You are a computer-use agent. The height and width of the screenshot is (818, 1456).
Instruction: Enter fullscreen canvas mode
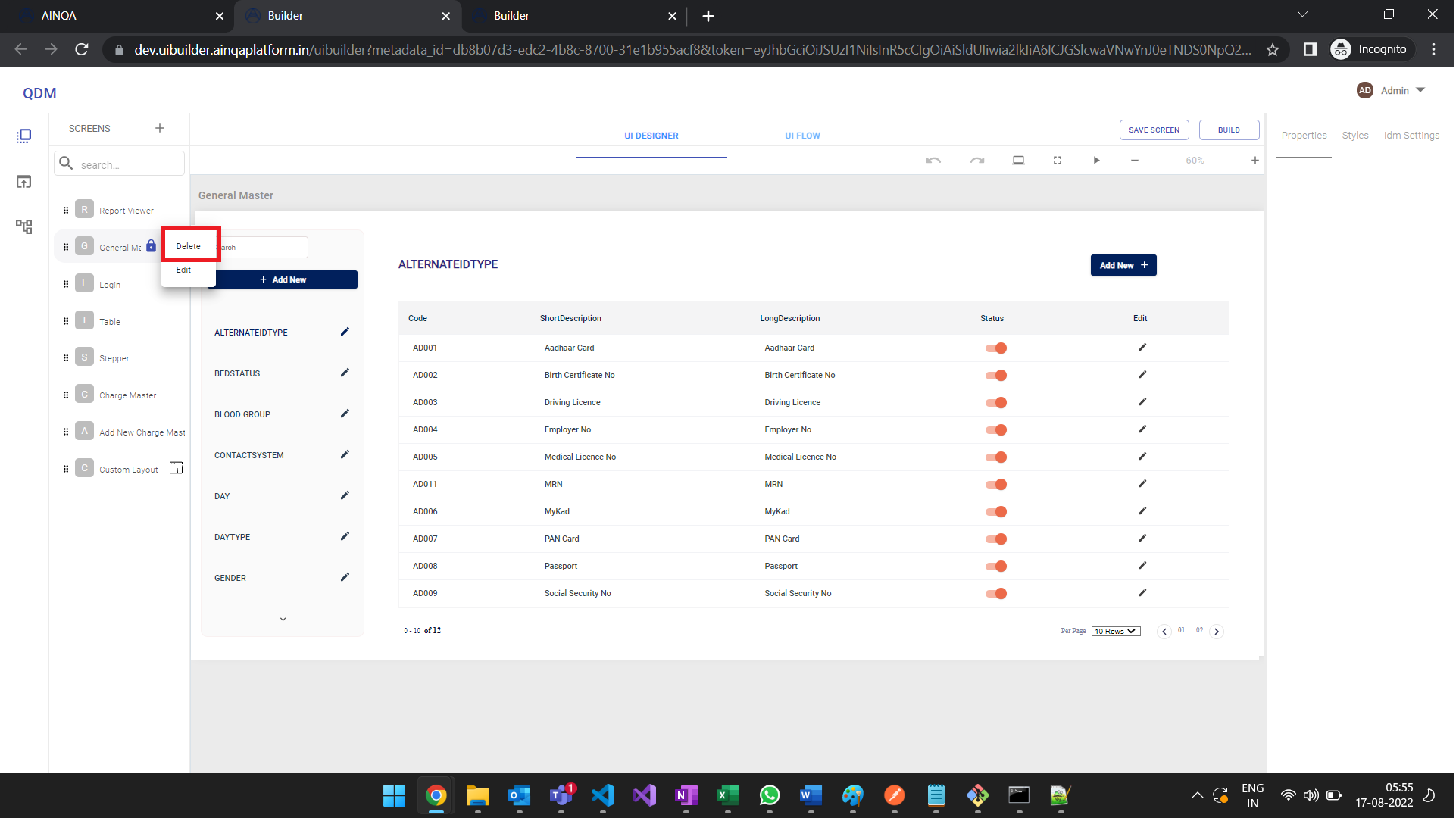tap(1058, 161)
